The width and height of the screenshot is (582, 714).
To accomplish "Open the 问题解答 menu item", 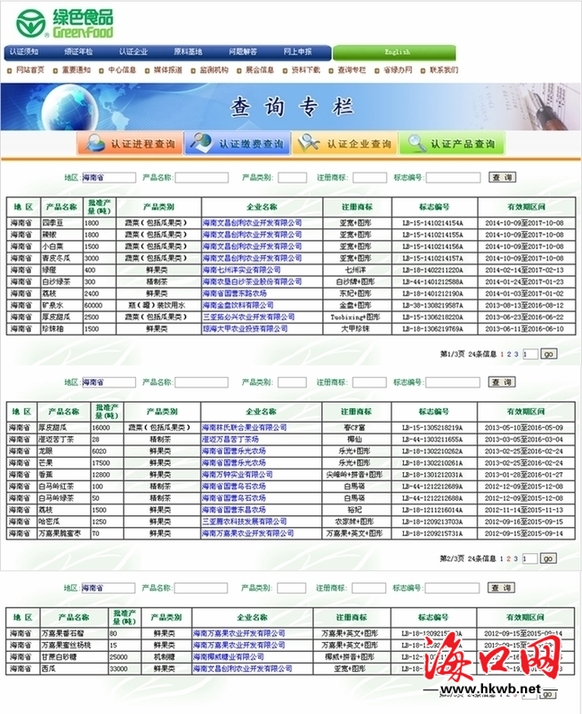I will point(243,52).
